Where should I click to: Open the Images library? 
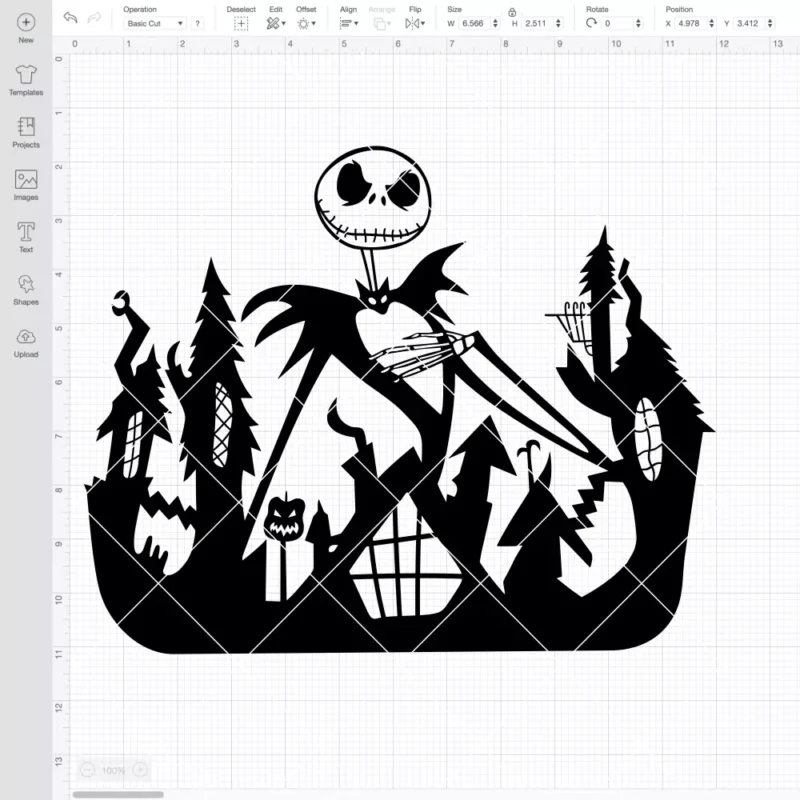coord(26,185)
